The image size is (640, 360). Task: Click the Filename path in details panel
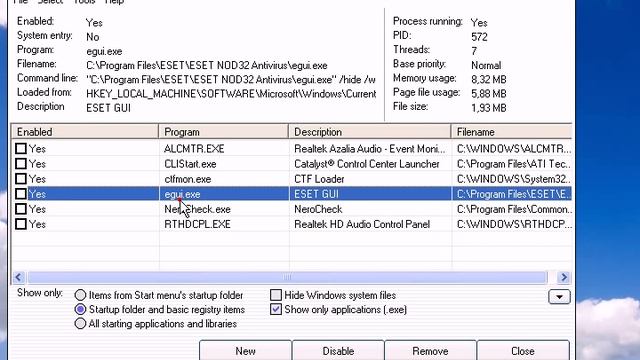pos(207,65)
